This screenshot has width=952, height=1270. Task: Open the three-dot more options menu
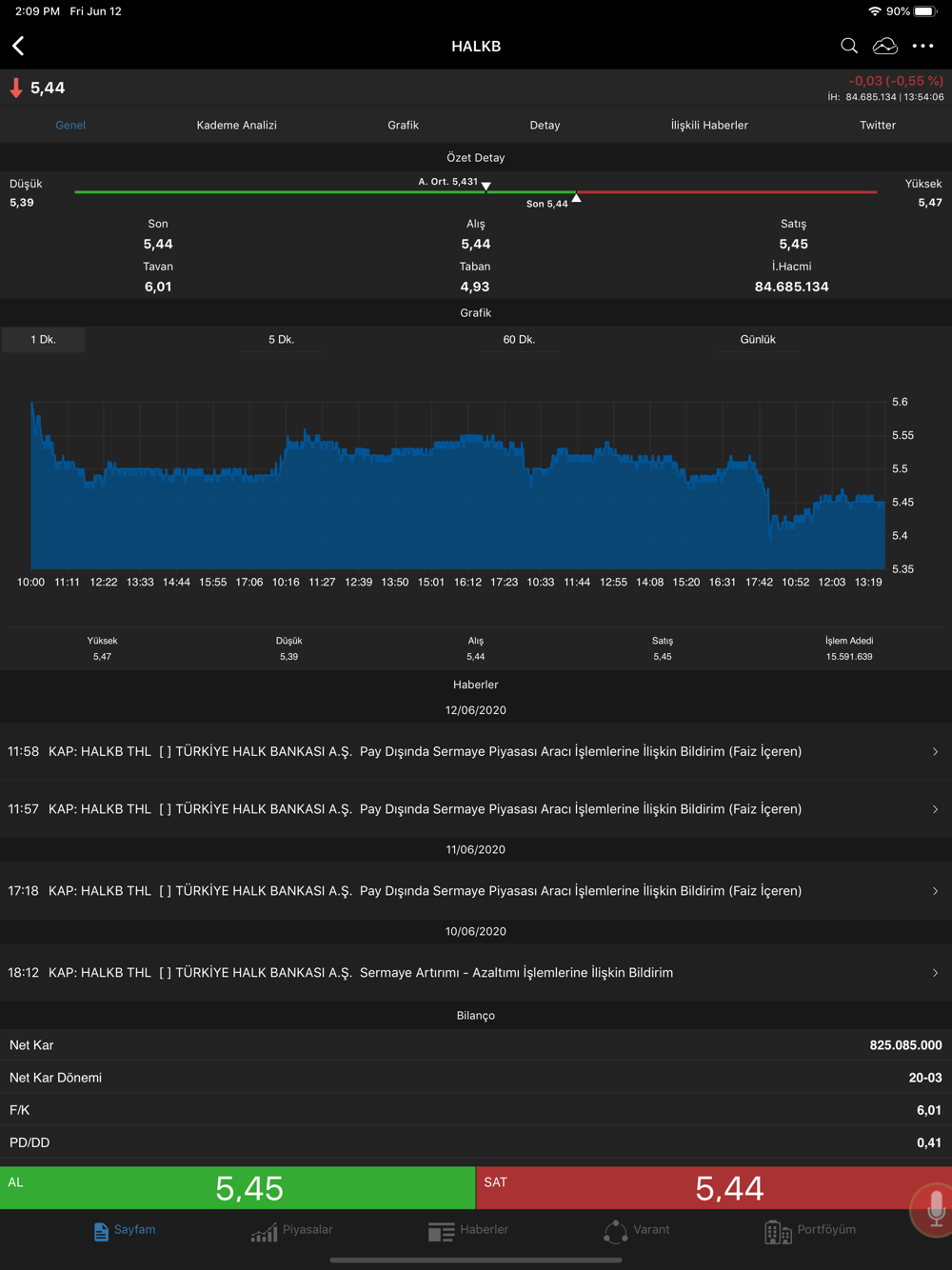pyautogui.click(x=923, y=46)
